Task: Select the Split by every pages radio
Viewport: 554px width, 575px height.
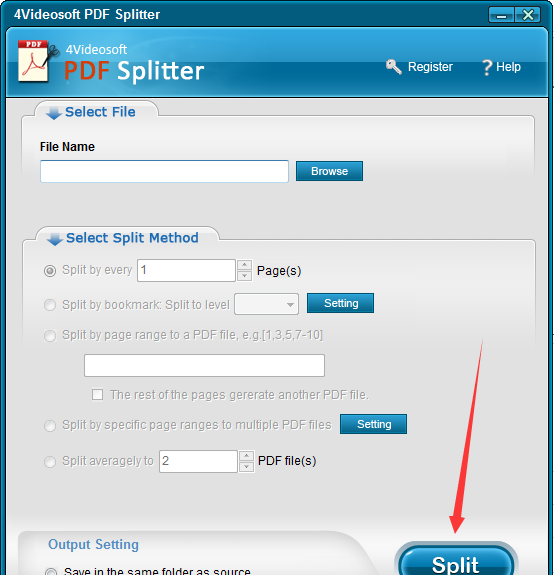Action: [x=50, y=271]
